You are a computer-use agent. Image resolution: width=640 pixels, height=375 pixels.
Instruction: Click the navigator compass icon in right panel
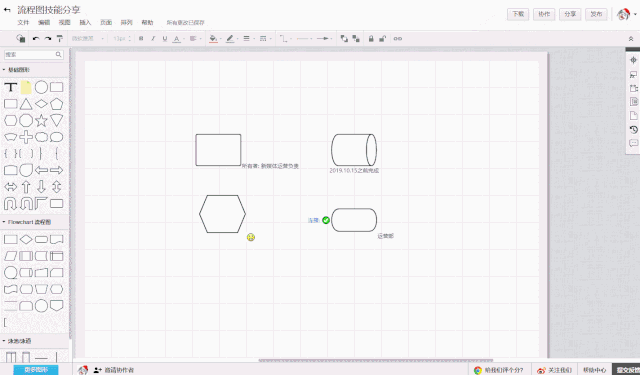click(633, 60)
